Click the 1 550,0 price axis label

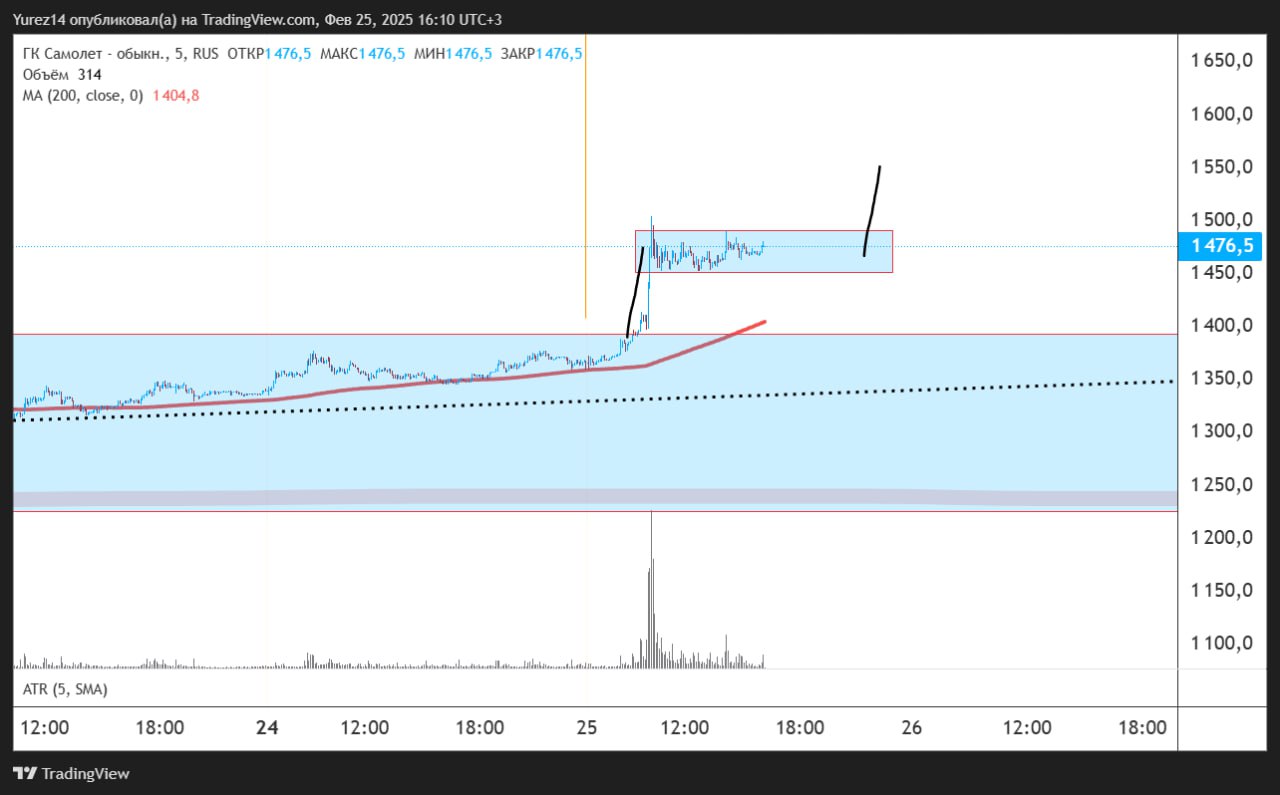click(1222, 167)
